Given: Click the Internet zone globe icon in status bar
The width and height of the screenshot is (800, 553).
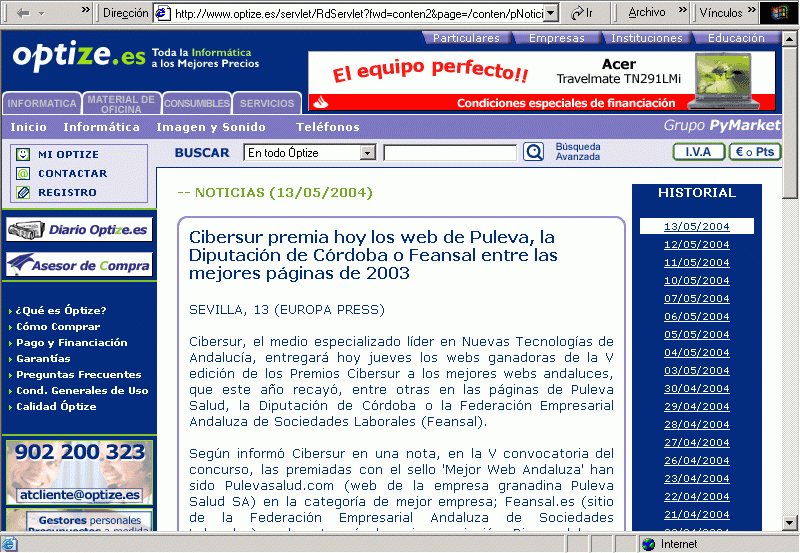Looking at the screenshot, I should click(x=648, y=544).
